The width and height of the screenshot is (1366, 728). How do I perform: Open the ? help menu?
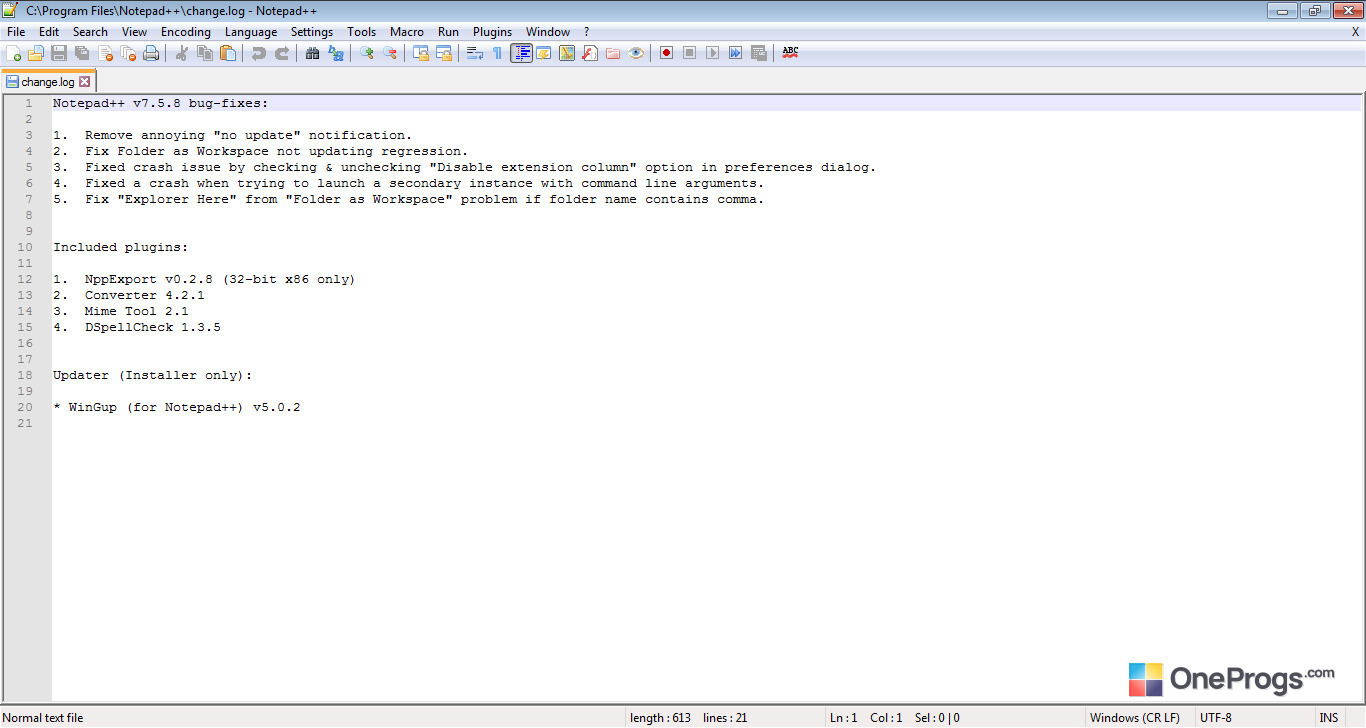tap(587, 32)
